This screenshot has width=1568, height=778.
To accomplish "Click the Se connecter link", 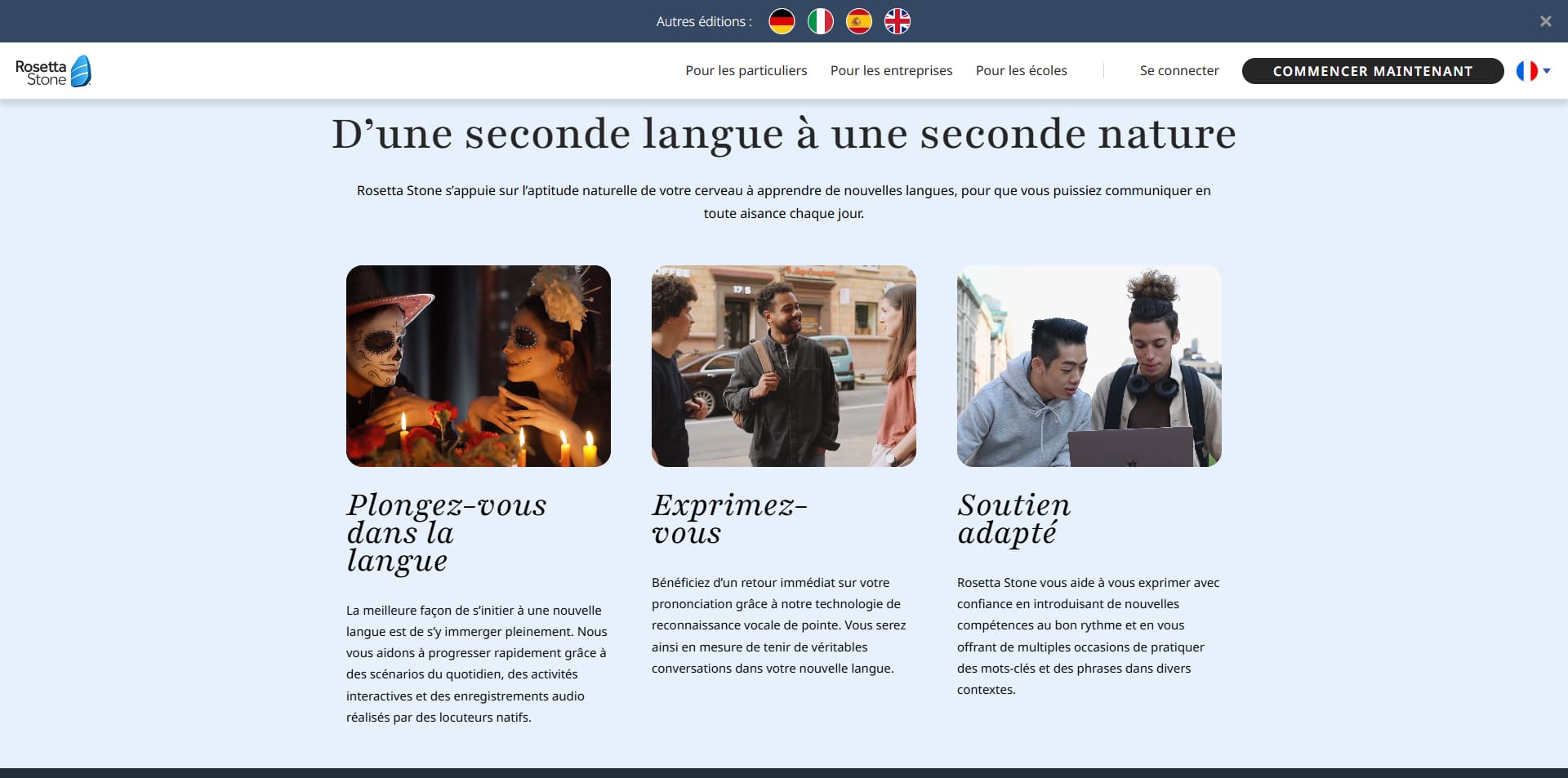I will pos(1178,71).
